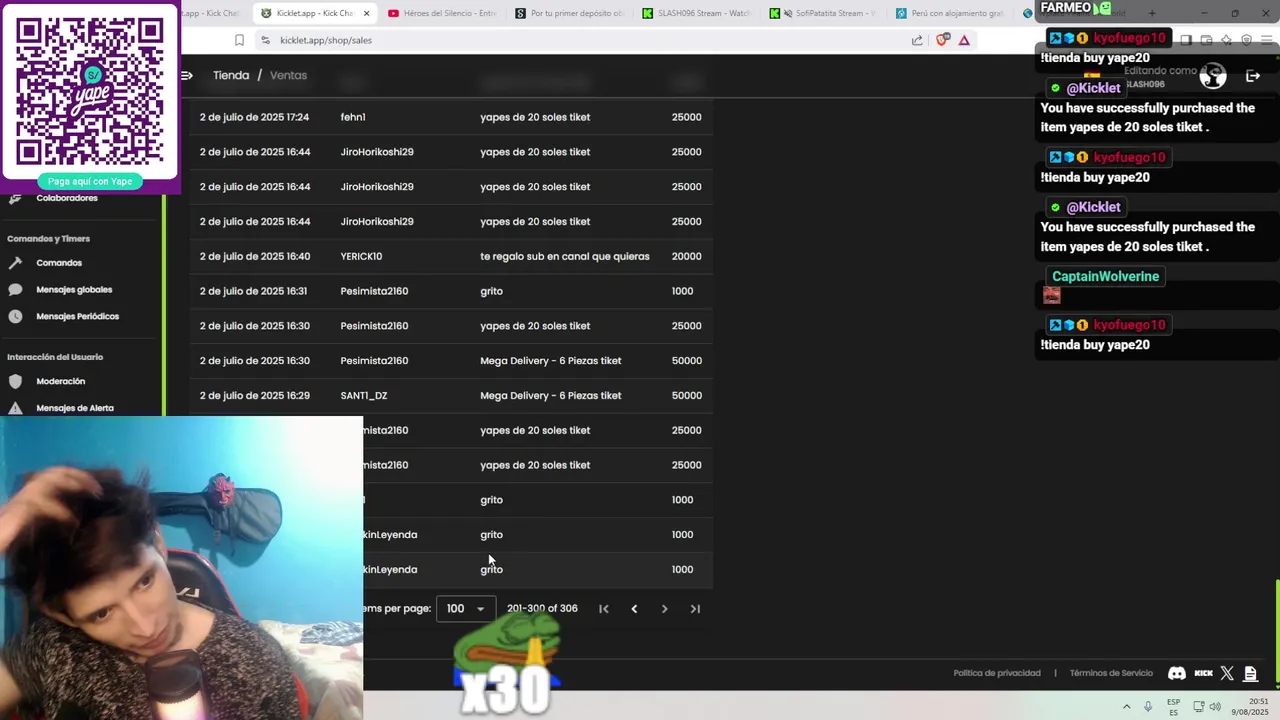Switch to the SLASH096 Stream tab
The height and width of the screenshot is (720, 1280).
pos(697,13)
